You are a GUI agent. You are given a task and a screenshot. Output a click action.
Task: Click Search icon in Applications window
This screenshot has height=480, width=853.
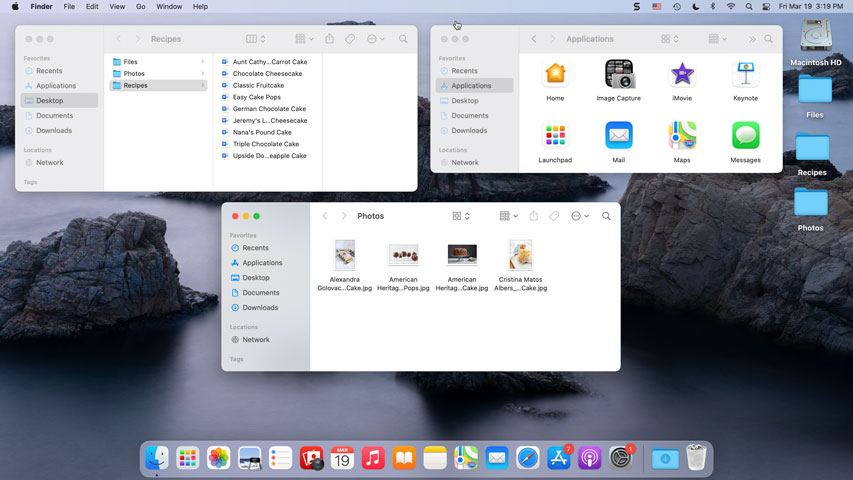click(768, 39)
